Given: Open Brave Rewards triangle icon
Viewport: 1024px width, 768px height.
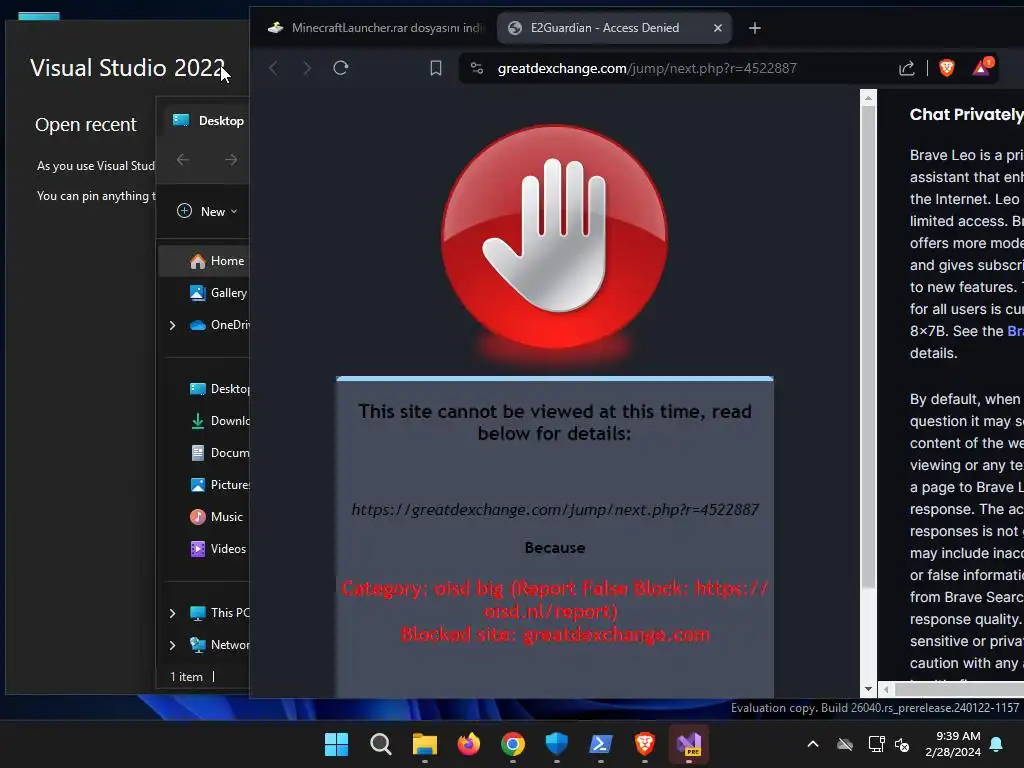Looking at the screenshot, I should [982, 67].
